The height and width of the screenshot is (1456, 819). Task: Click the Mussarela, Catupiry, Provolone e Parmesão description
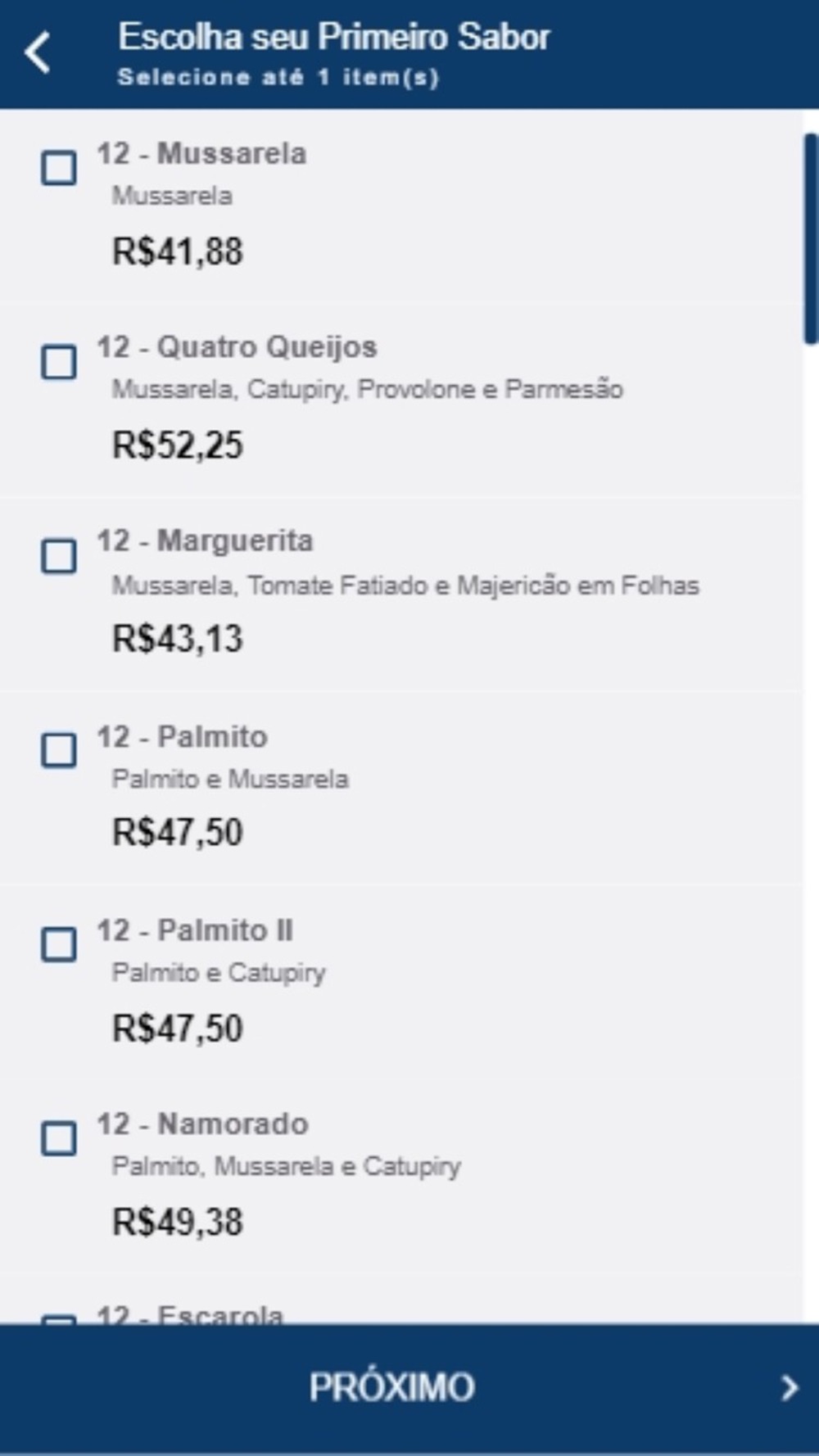click(x=367, y=389)
